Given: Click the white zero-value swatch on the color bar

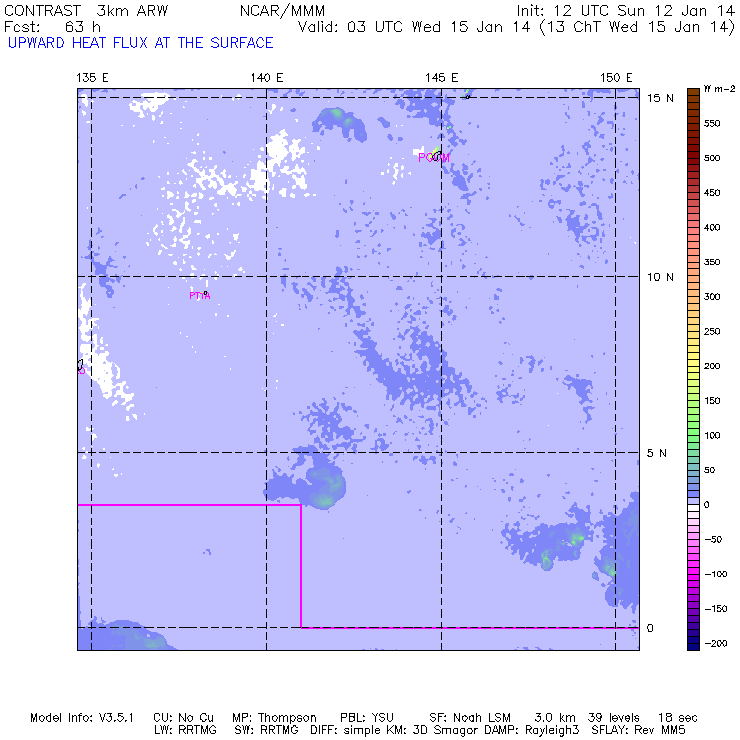Looking at the screenshot, I should click(693, 508).
